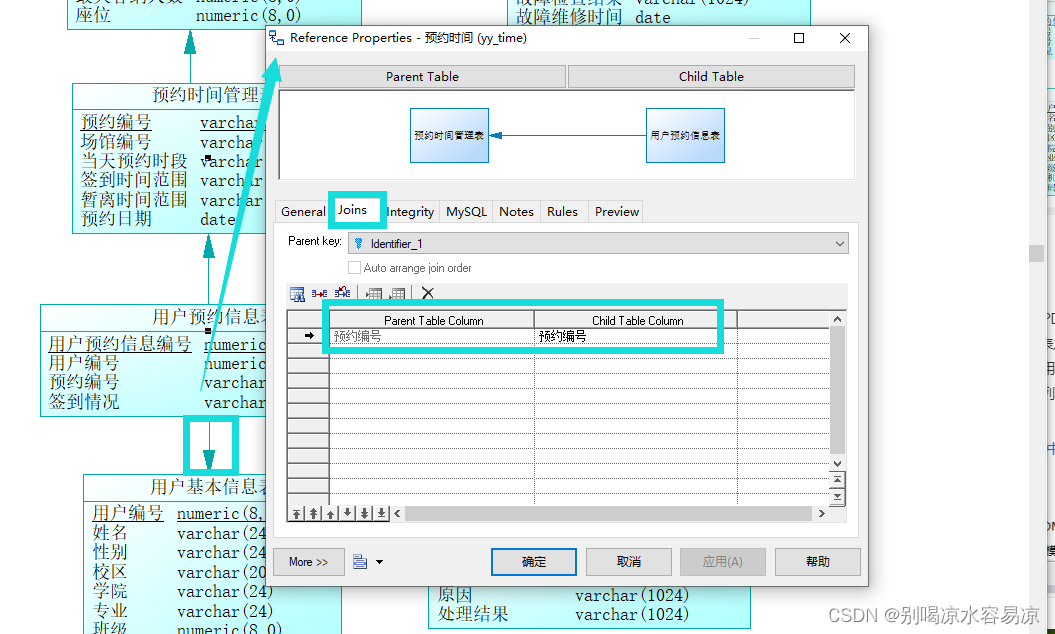Click the down arrow of the vertical scrollbar
The width and height of the screenshot is (1055, 634).
pyautogui.click(x=836, y=463)
